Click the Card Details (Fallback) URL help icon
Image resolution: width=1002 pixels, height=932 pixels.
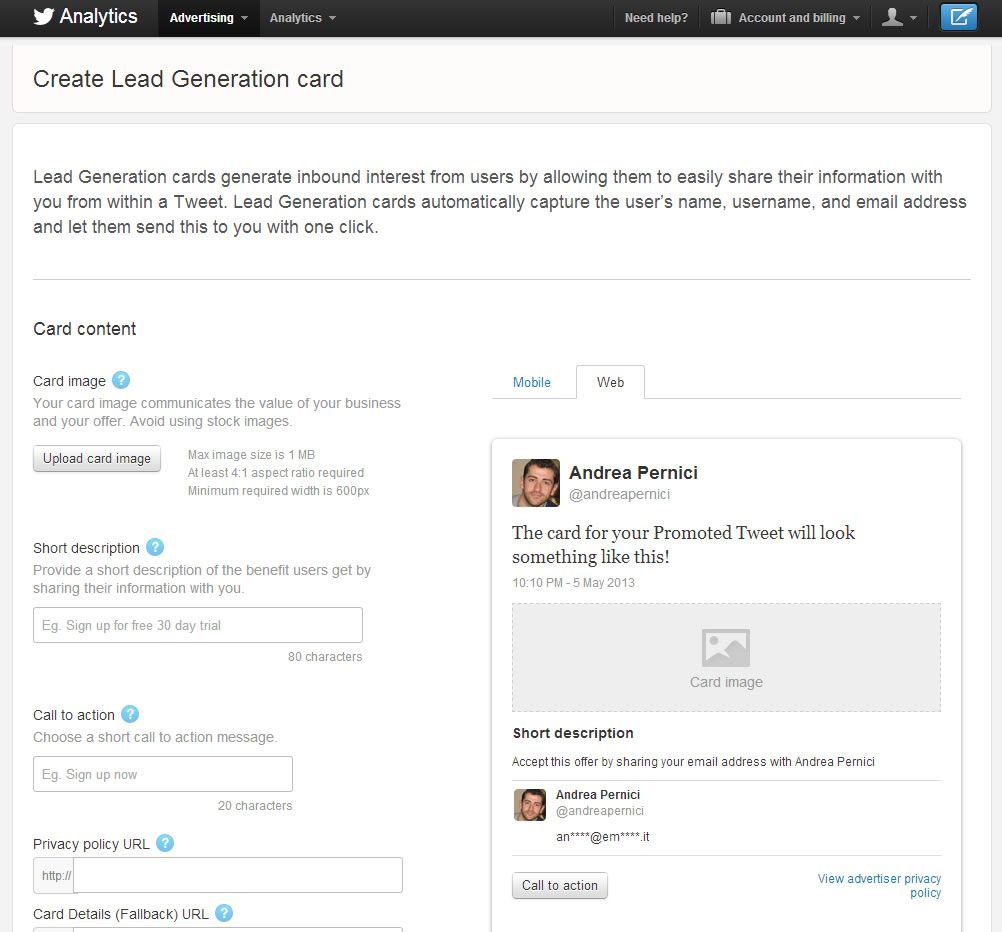coord(224,913)
